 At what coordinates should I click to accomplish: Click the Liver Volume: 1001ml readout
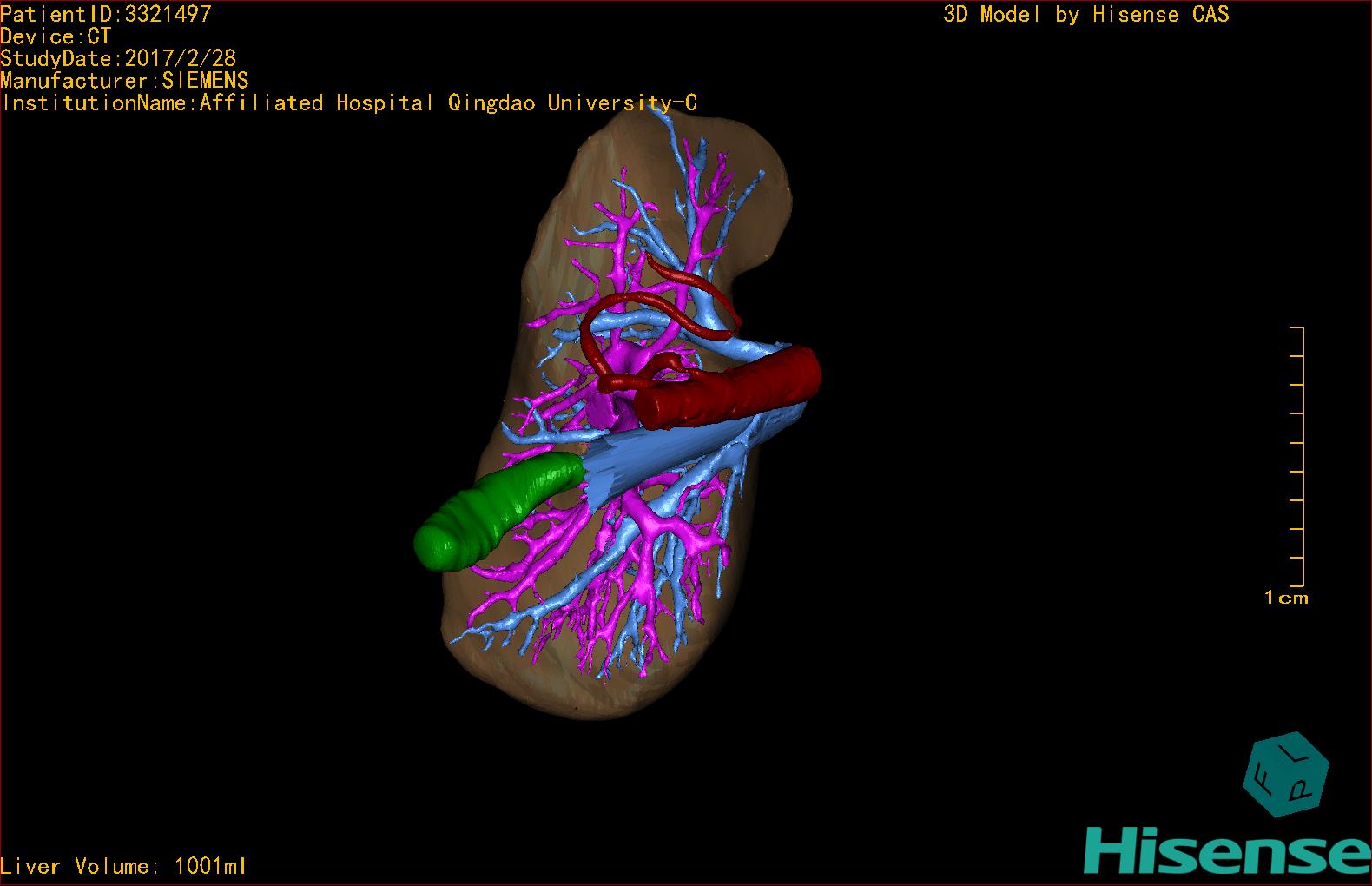point(123,866)
